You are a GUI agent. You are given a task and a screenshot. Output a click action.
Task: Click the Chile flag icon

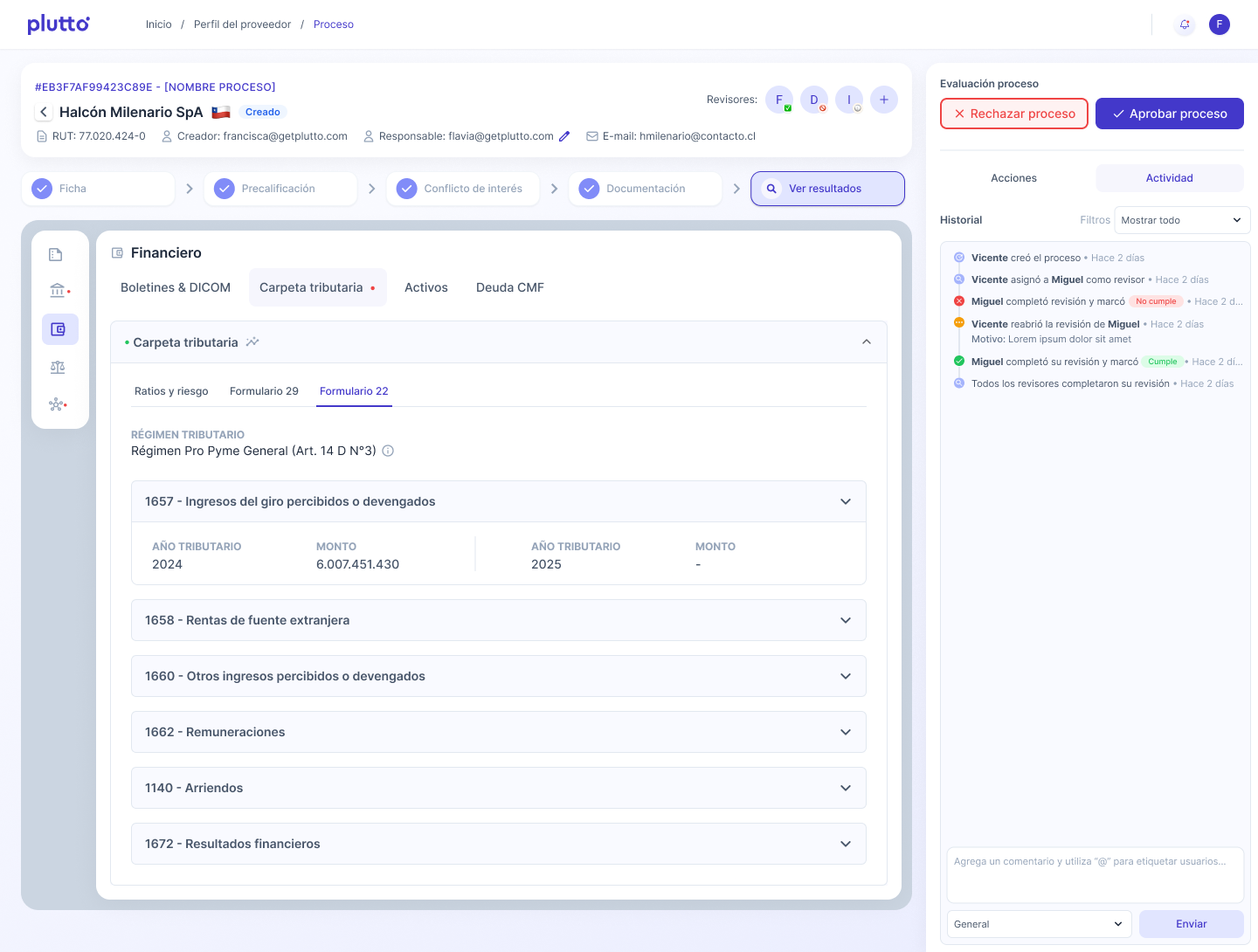coord(221,112)
